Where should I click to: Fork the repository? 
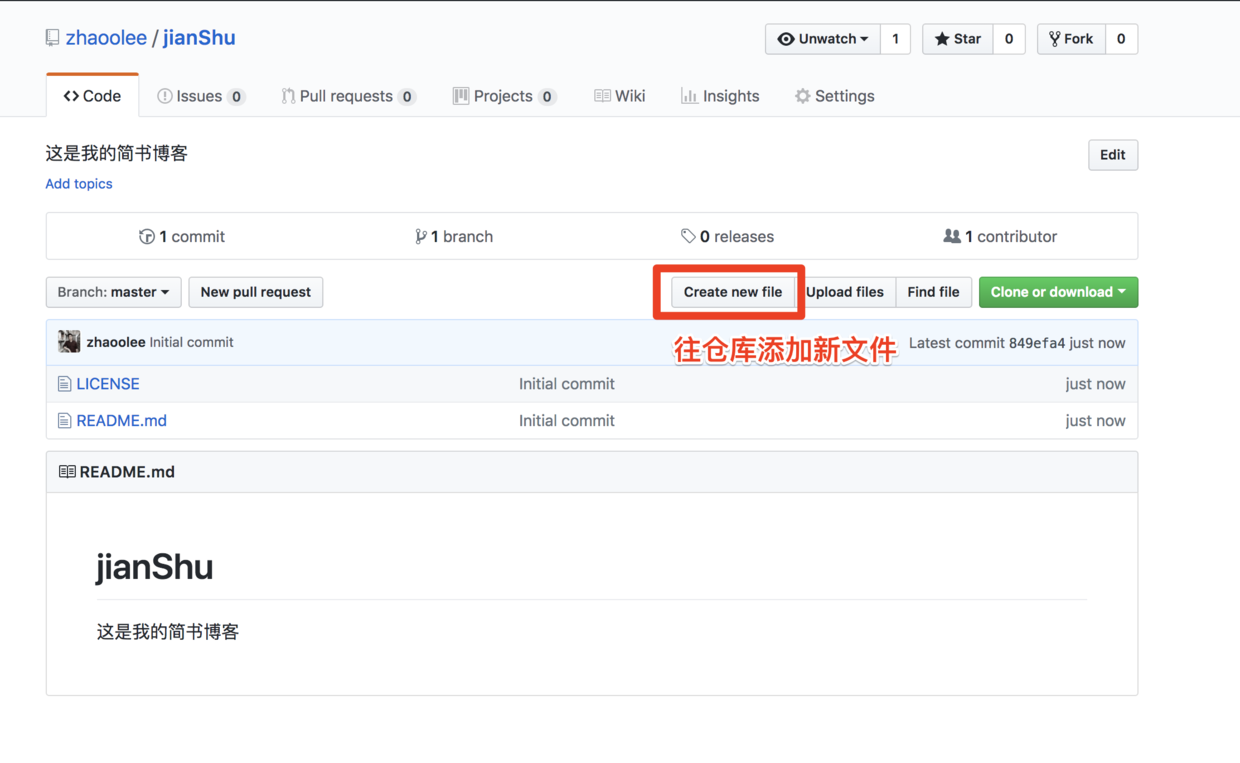(1071, 39)
